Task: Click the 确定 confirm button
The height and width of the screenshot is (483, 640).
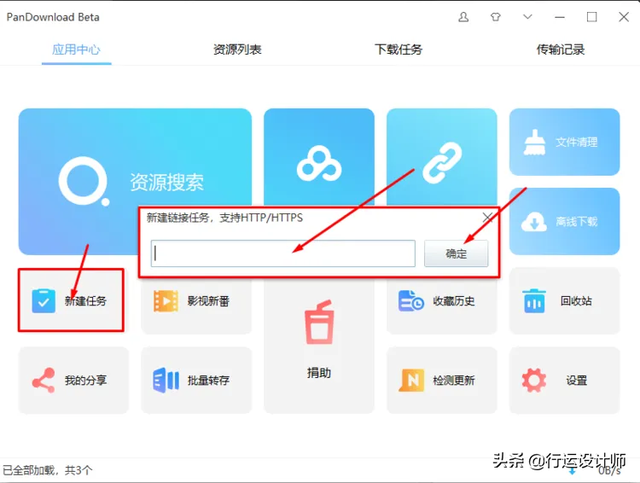Action: (x=456, y=254)
